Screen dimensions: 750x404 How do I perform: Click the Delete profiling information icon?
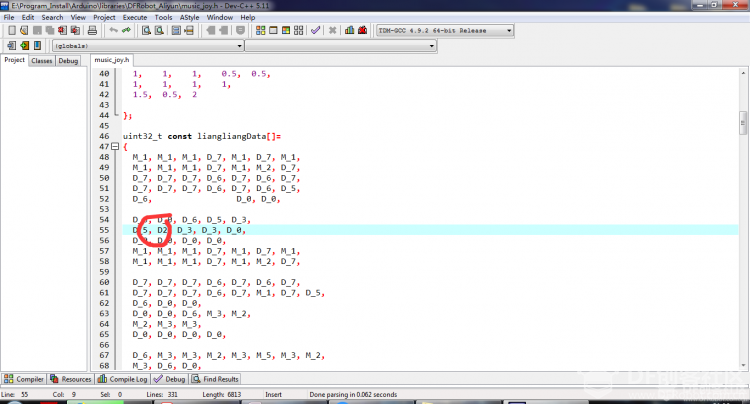363,30
